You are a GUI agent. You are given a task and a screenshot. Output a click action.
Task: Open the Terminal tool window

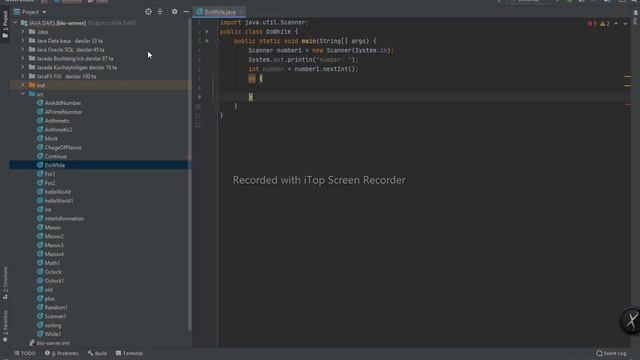(x=129, y=353)
